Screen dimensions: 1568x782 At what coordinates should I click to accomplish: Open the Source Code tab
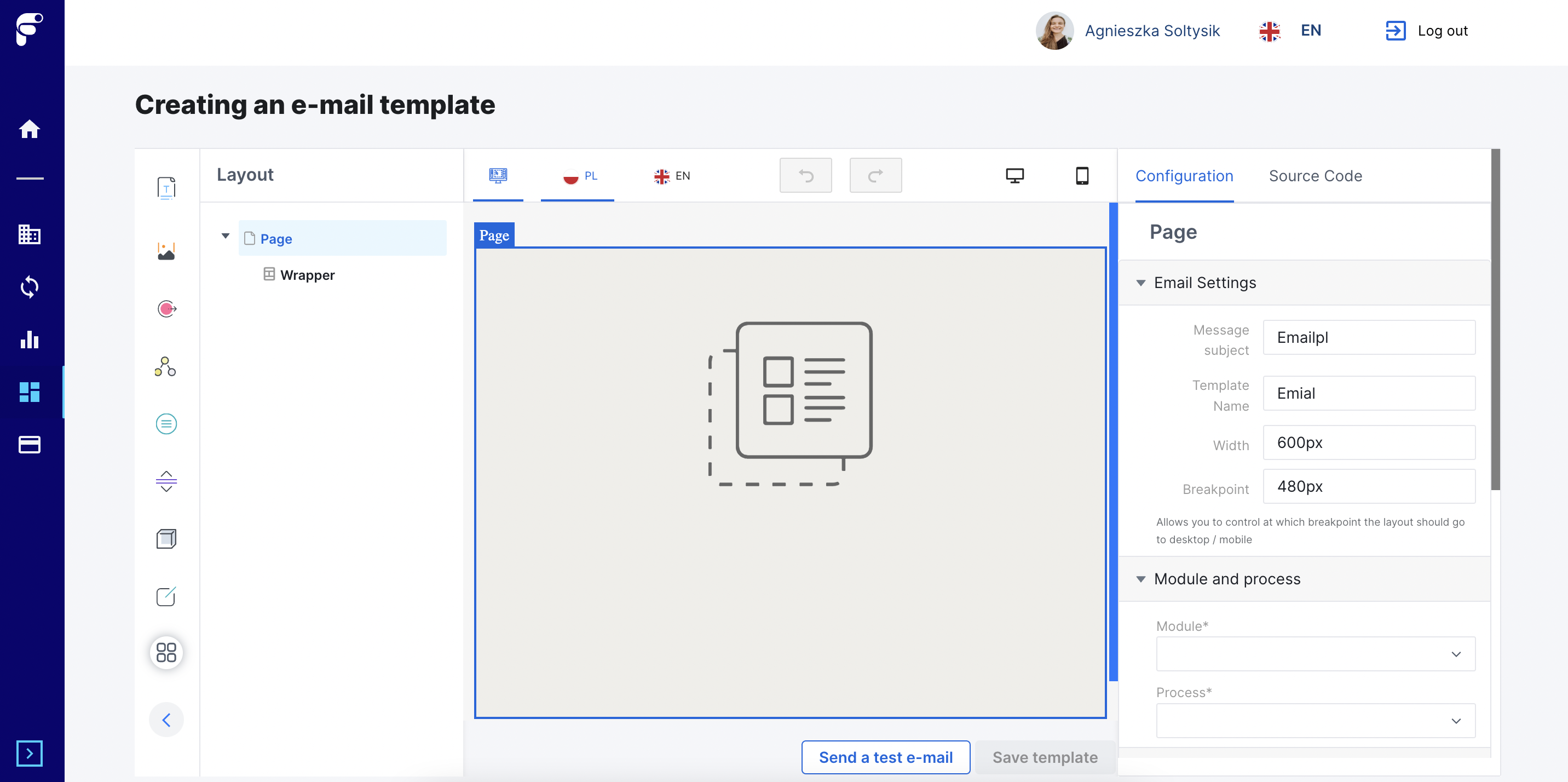tap(1315, 176)
